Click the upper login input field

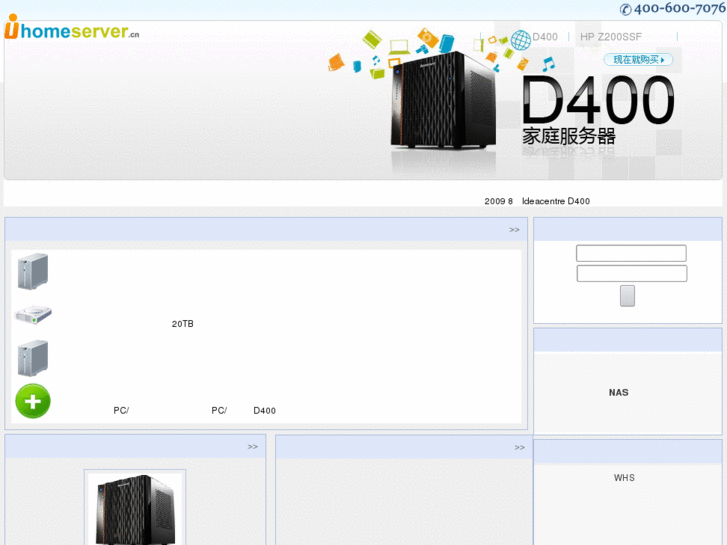coord(631,253)
